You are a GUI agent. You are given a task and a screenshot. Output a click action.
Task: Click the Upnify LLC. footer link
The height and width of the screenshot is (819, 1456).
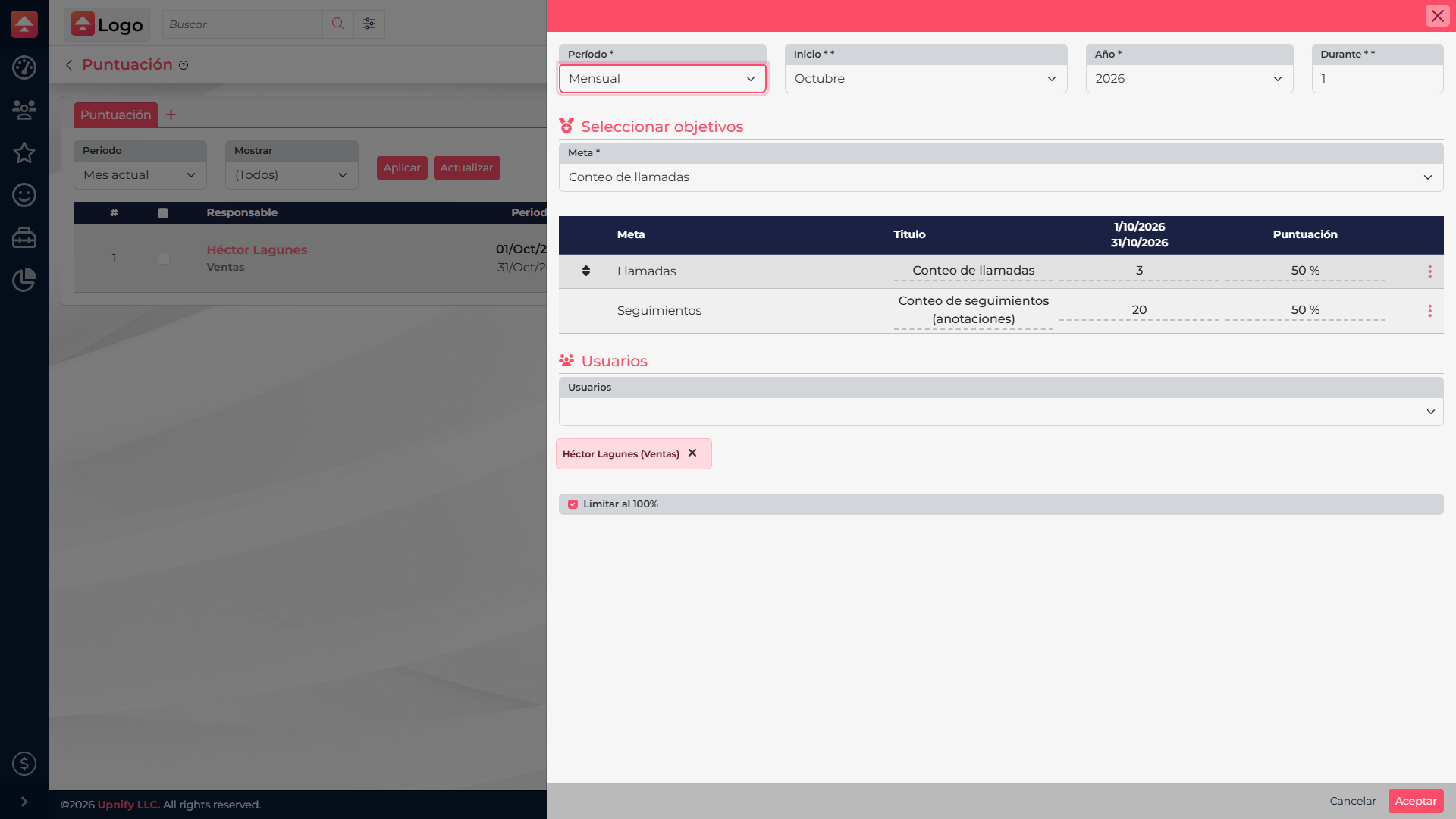point(129,805)
